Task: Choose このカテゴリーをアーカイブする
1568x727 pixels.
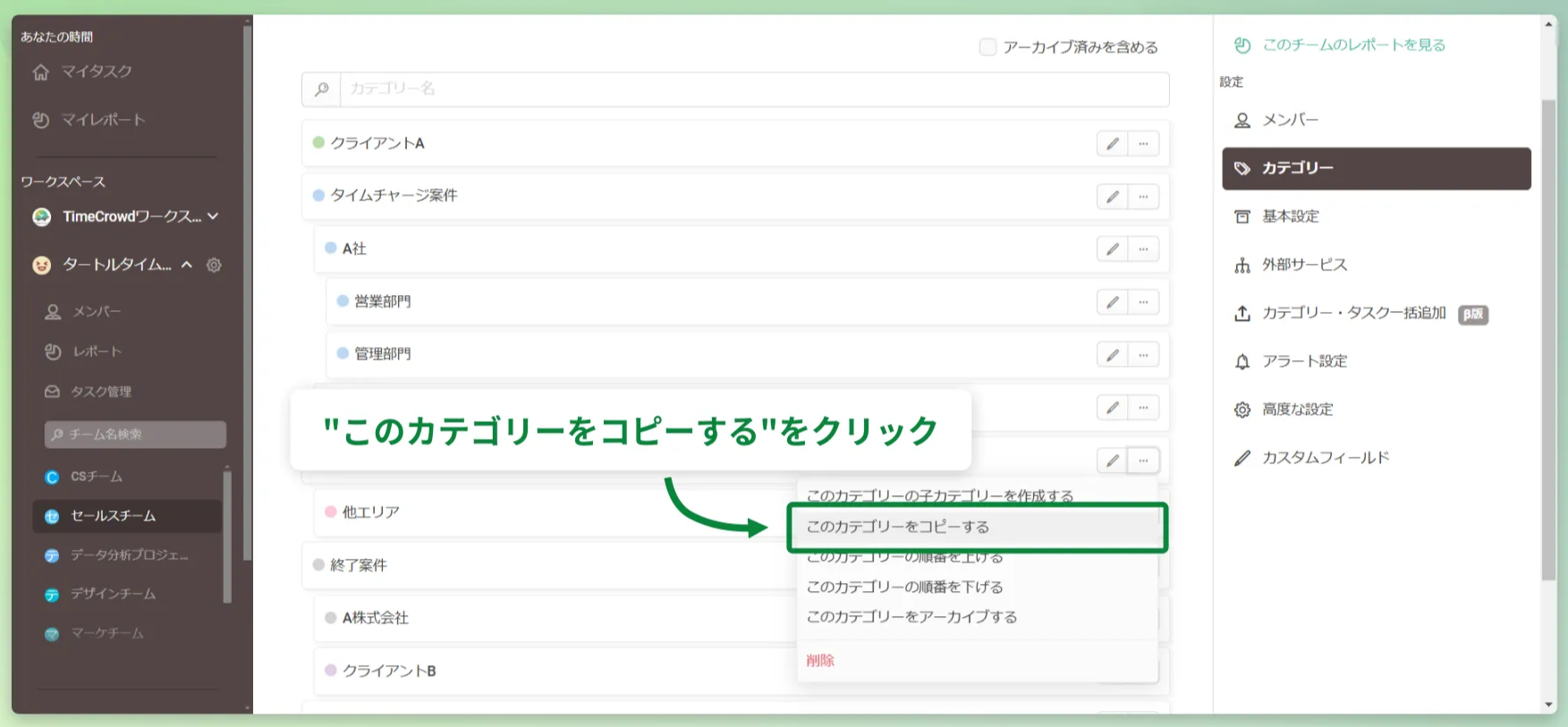Action: (x=912, y=617)
